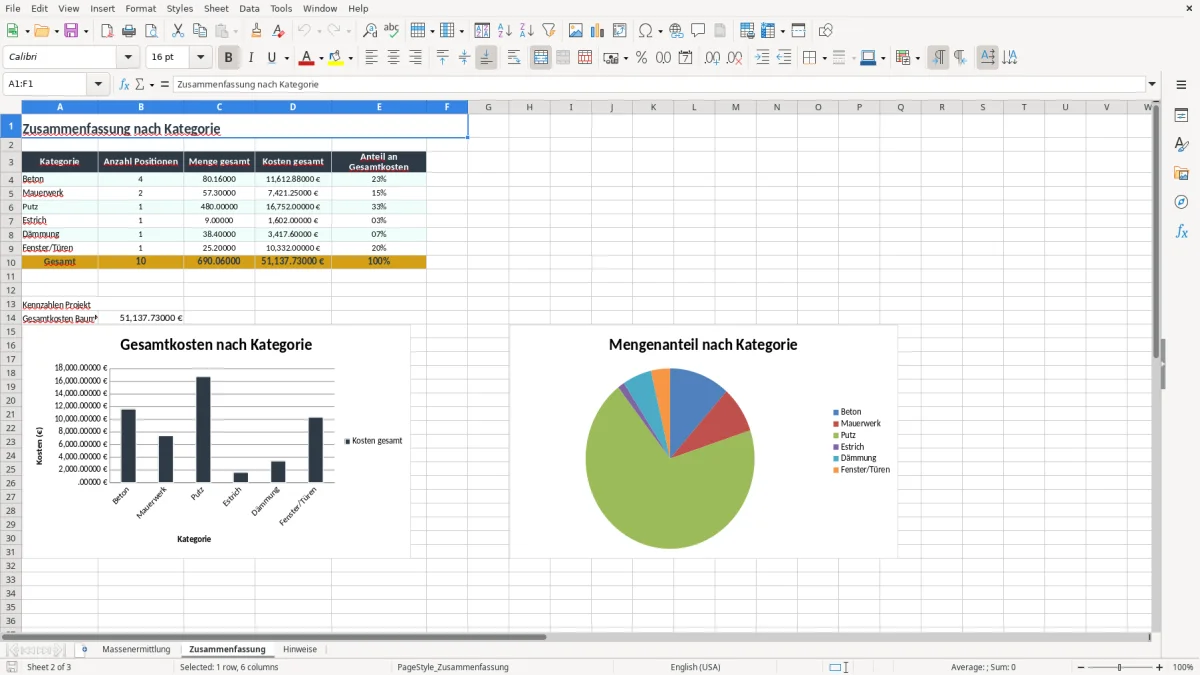This screenshot has width=1200, height=675.
Task: Align cell content to bottom
Action: pos(486,58)
